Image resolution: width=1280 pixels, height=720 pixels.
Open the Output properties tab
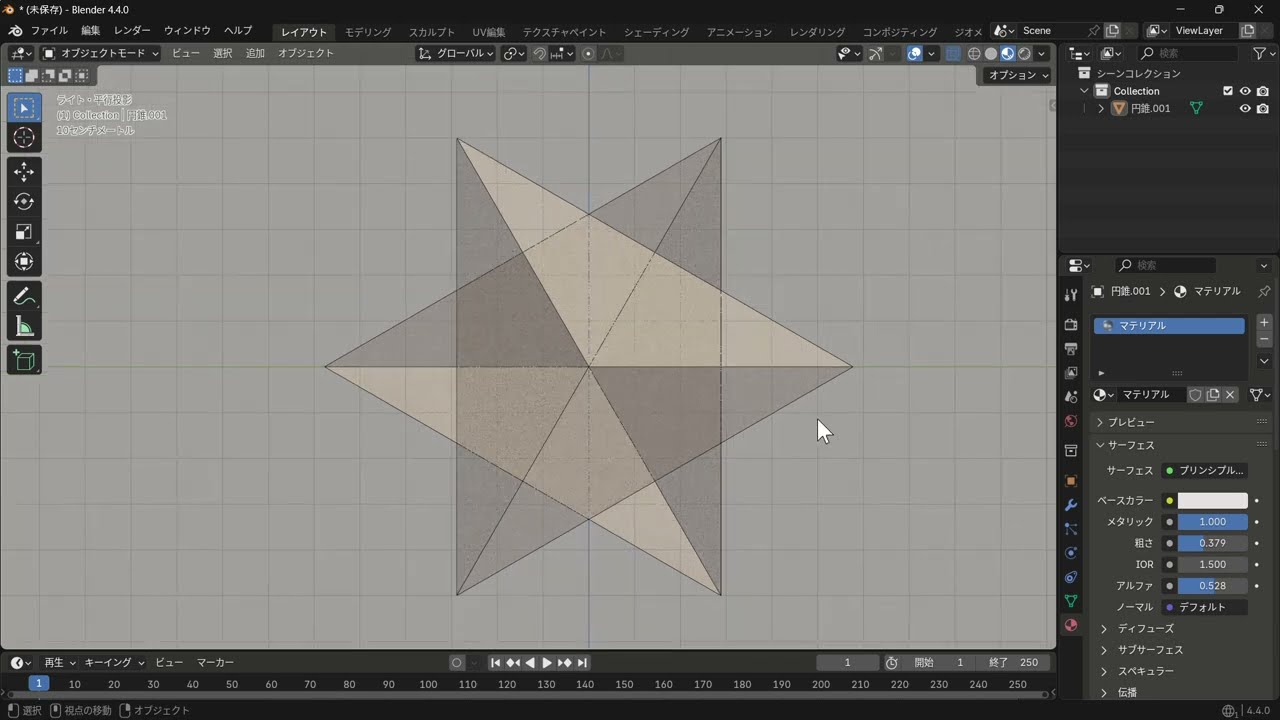coord(1071,349)
